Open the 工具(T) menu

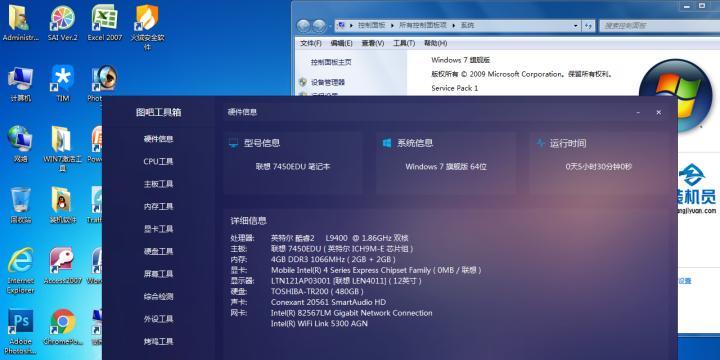(x=404, y=43)
